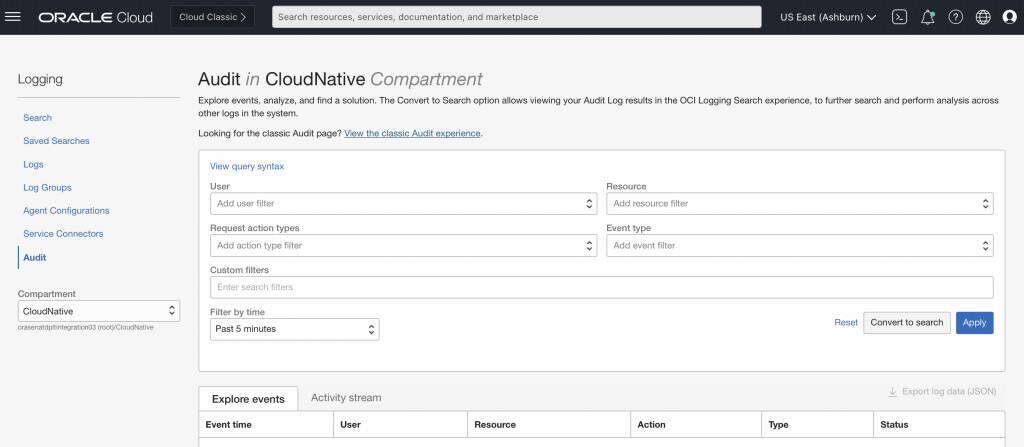Open Saved Searches in the sidebar
Screen dimensions: 1024x447
[56, 141]
